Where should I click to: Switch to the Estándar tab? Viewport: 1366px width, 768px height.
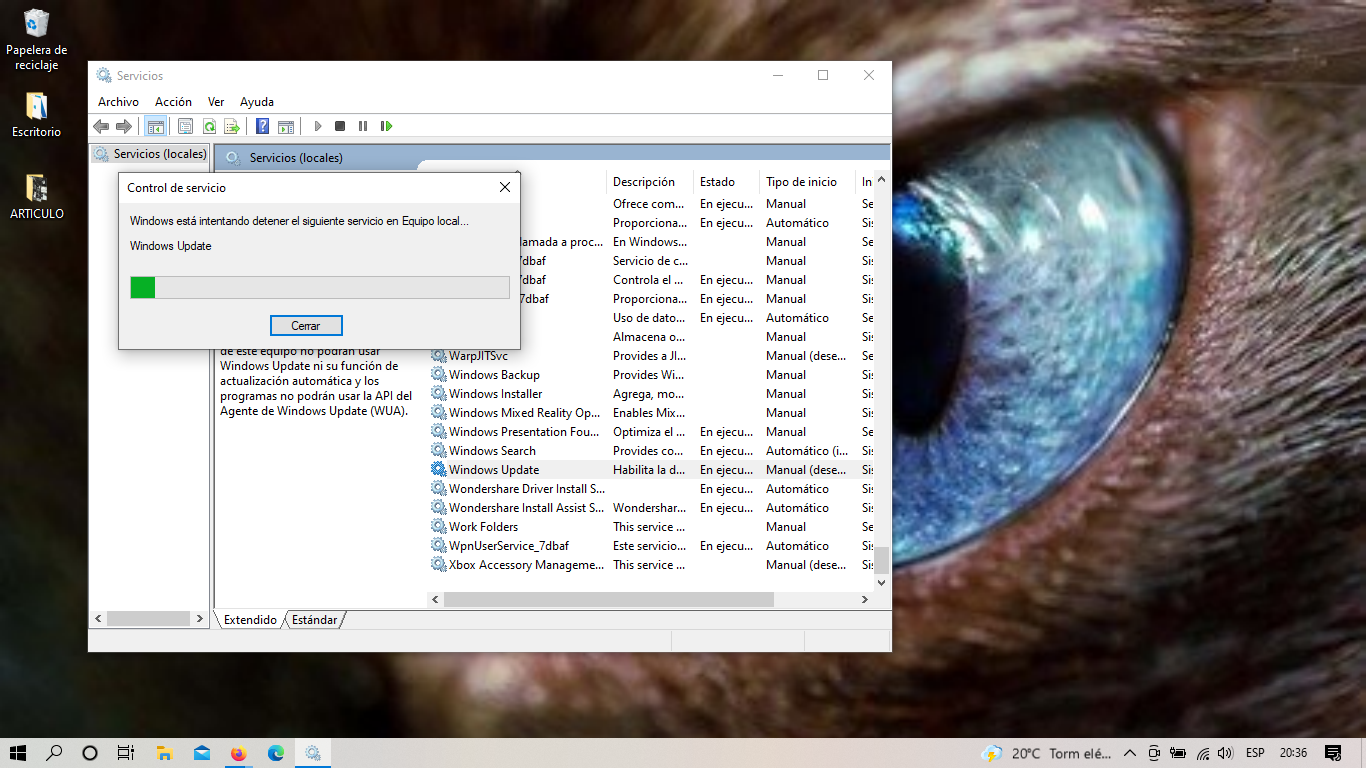pos(314,620)
